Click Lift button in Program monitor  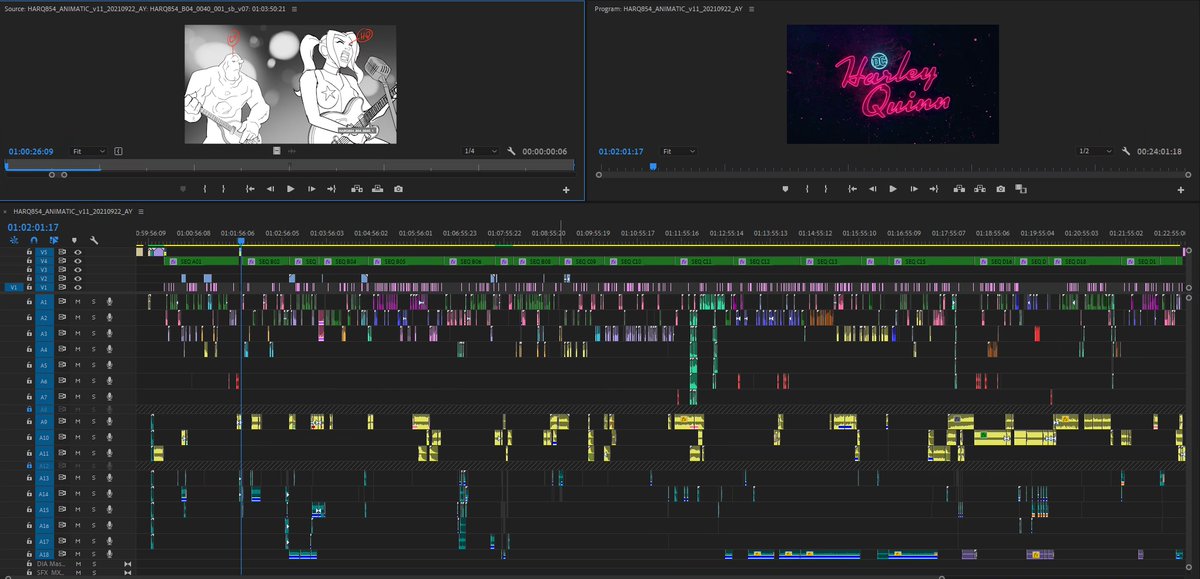[x=959, y=188]
